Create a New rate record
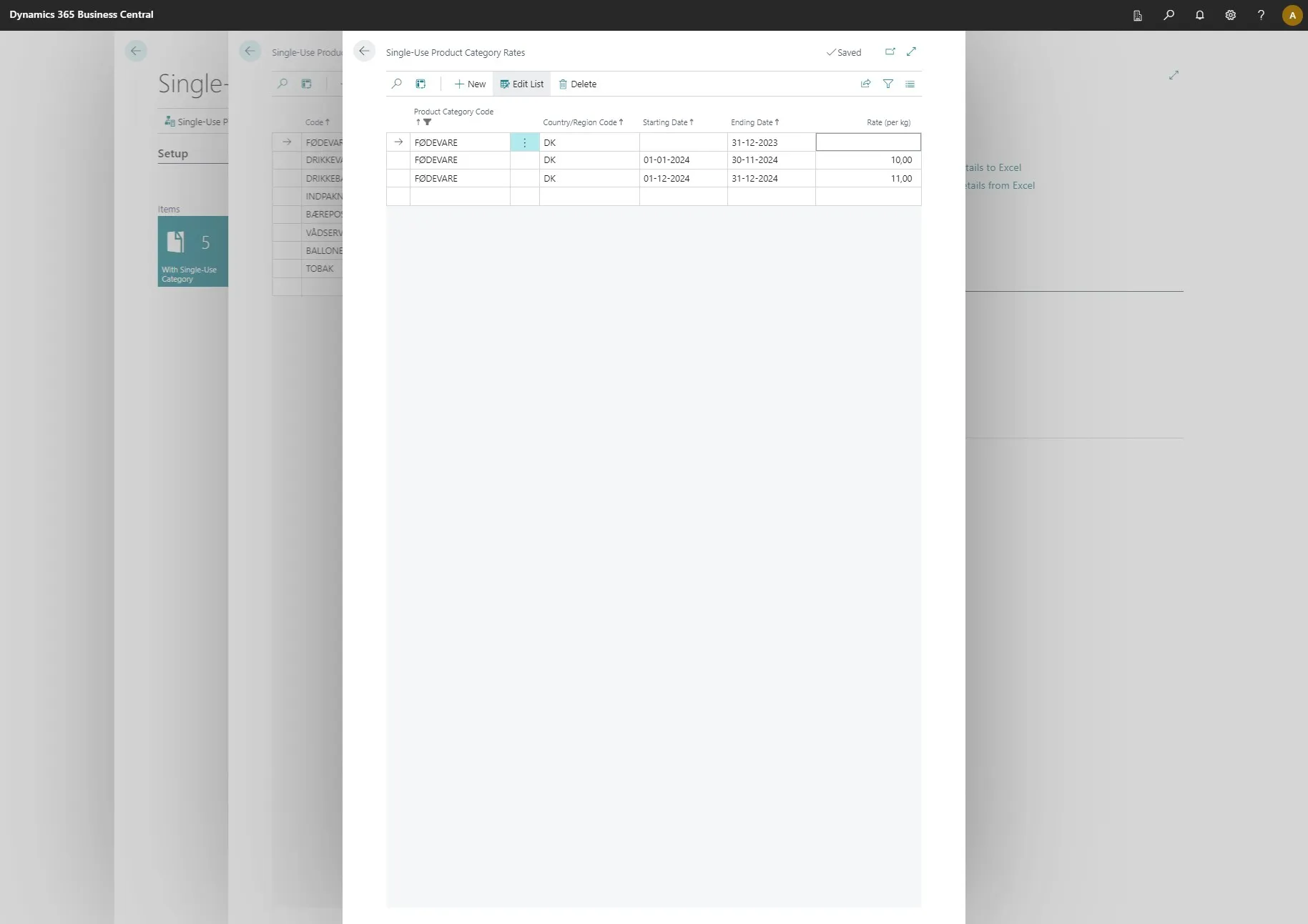Screen dimensions: 1308x924 (x=470, y=84)
